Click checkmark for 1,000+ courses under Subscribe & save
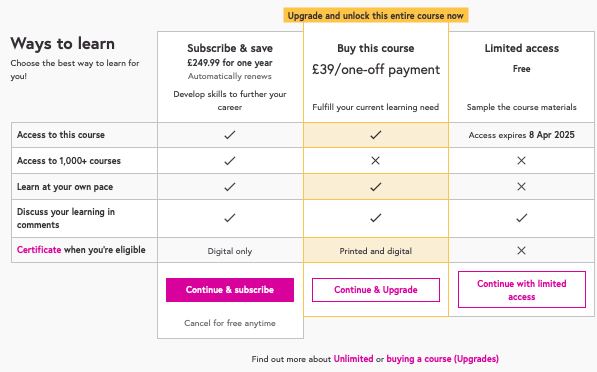 pos(230,161)
